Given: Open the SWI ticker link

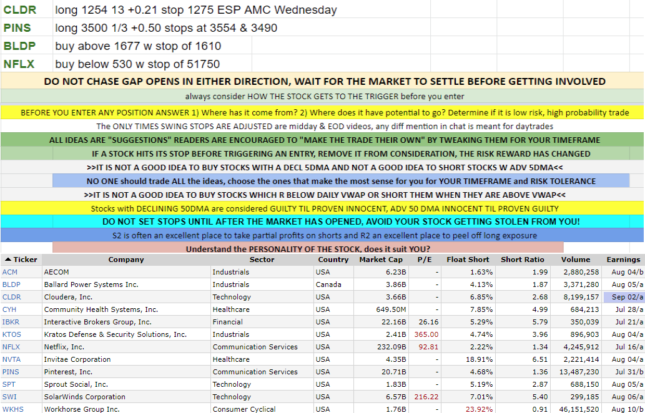Looking at the screenshot, I should 9,397.
